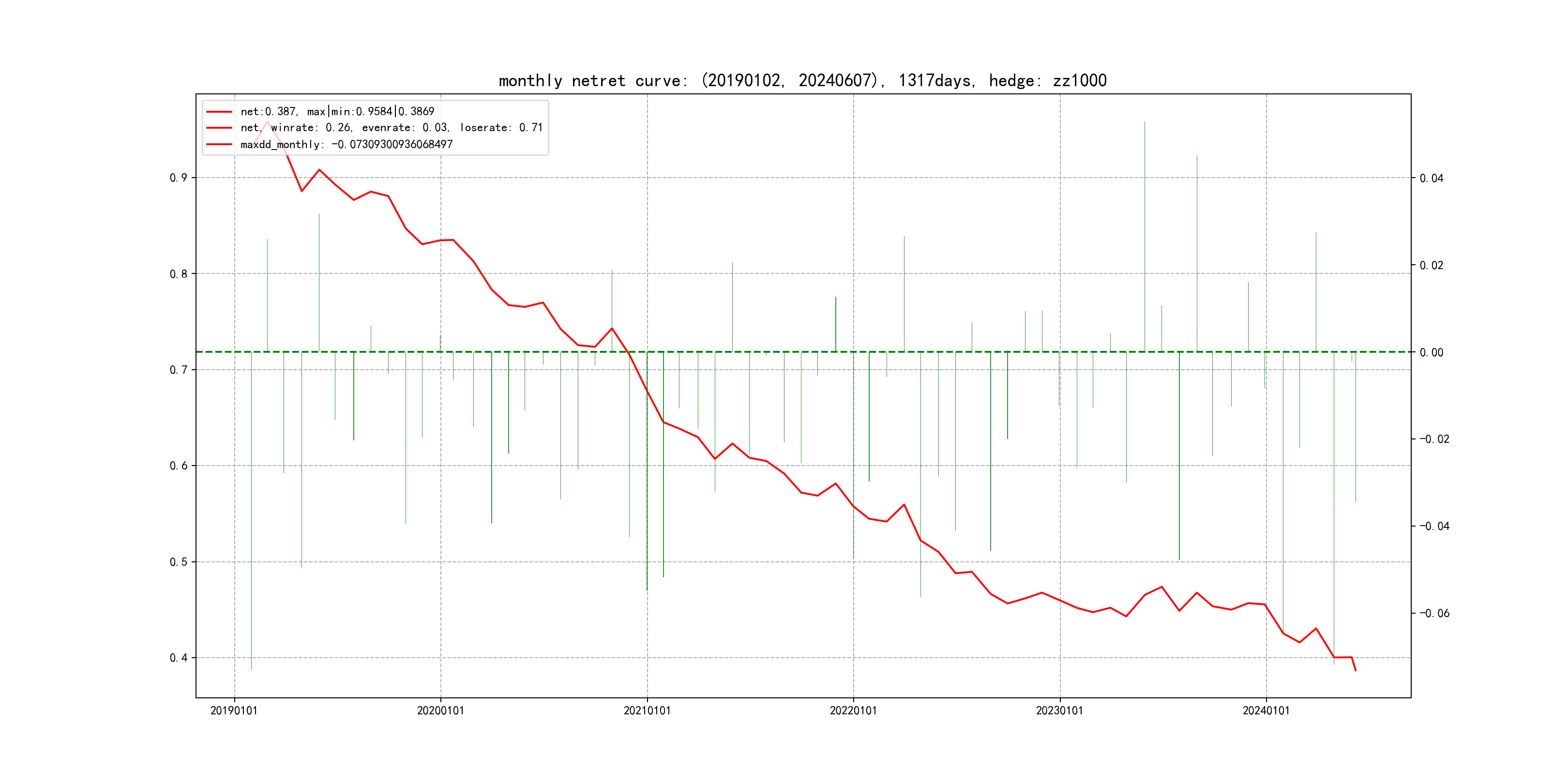Click the 20230101 x-axis label
Image resolution: width=1568 pixels, height=784 pixels.
coord(1060,711)
